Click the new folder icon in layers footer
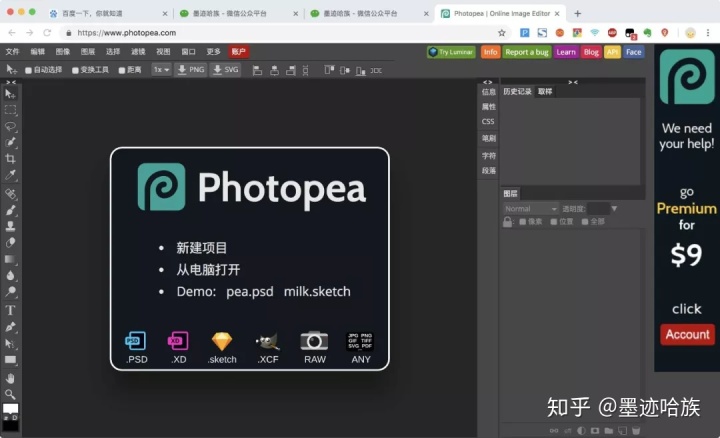 coord(608,431)
